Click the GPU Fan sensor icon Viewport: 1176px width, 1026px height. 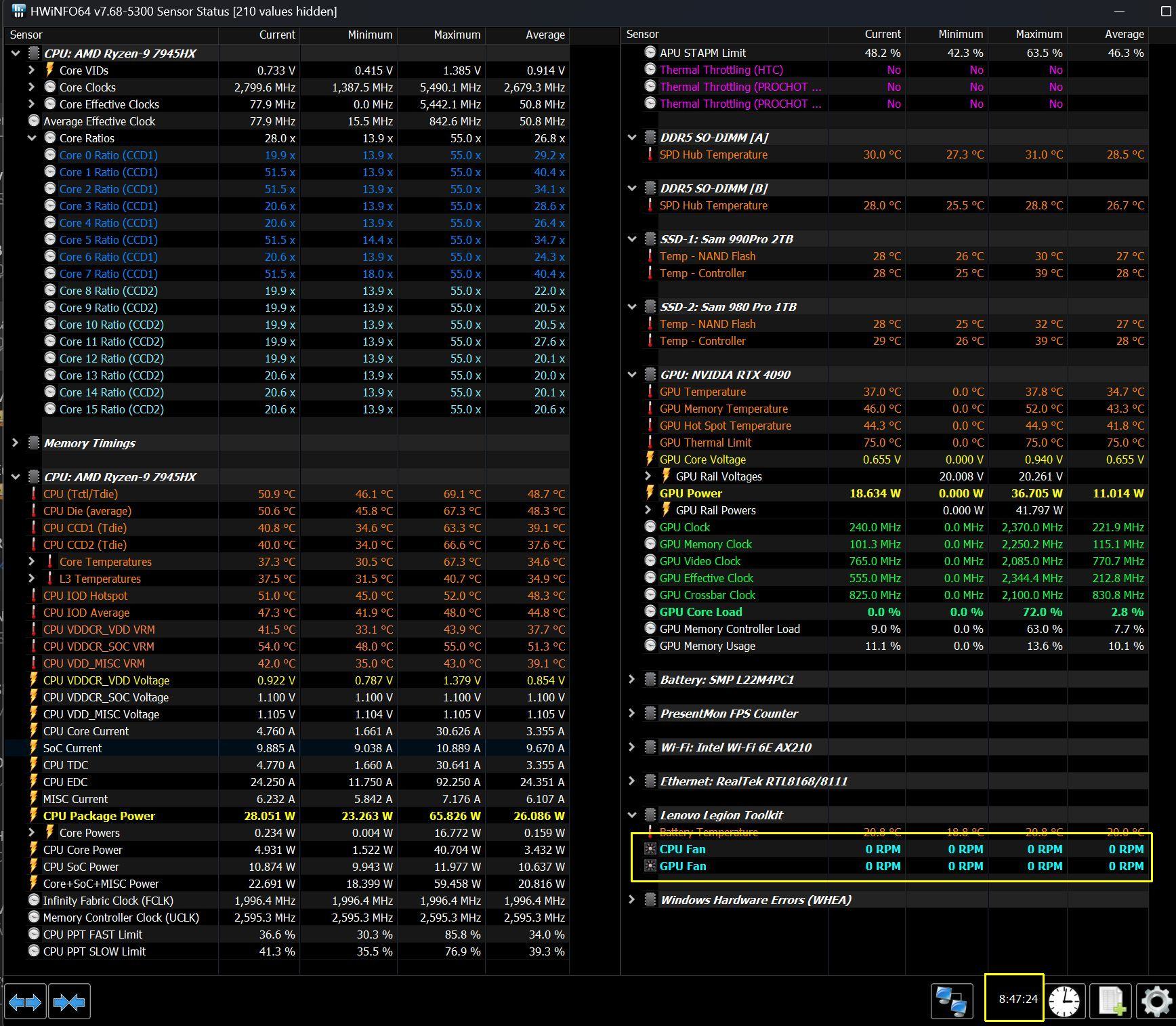[650, 866]
